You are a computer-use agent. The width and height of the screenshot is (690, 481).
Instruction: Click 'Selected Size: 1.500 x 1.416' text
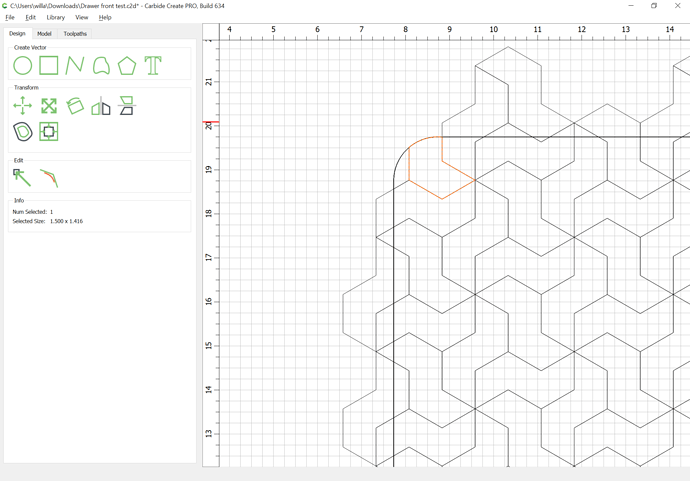48,221
